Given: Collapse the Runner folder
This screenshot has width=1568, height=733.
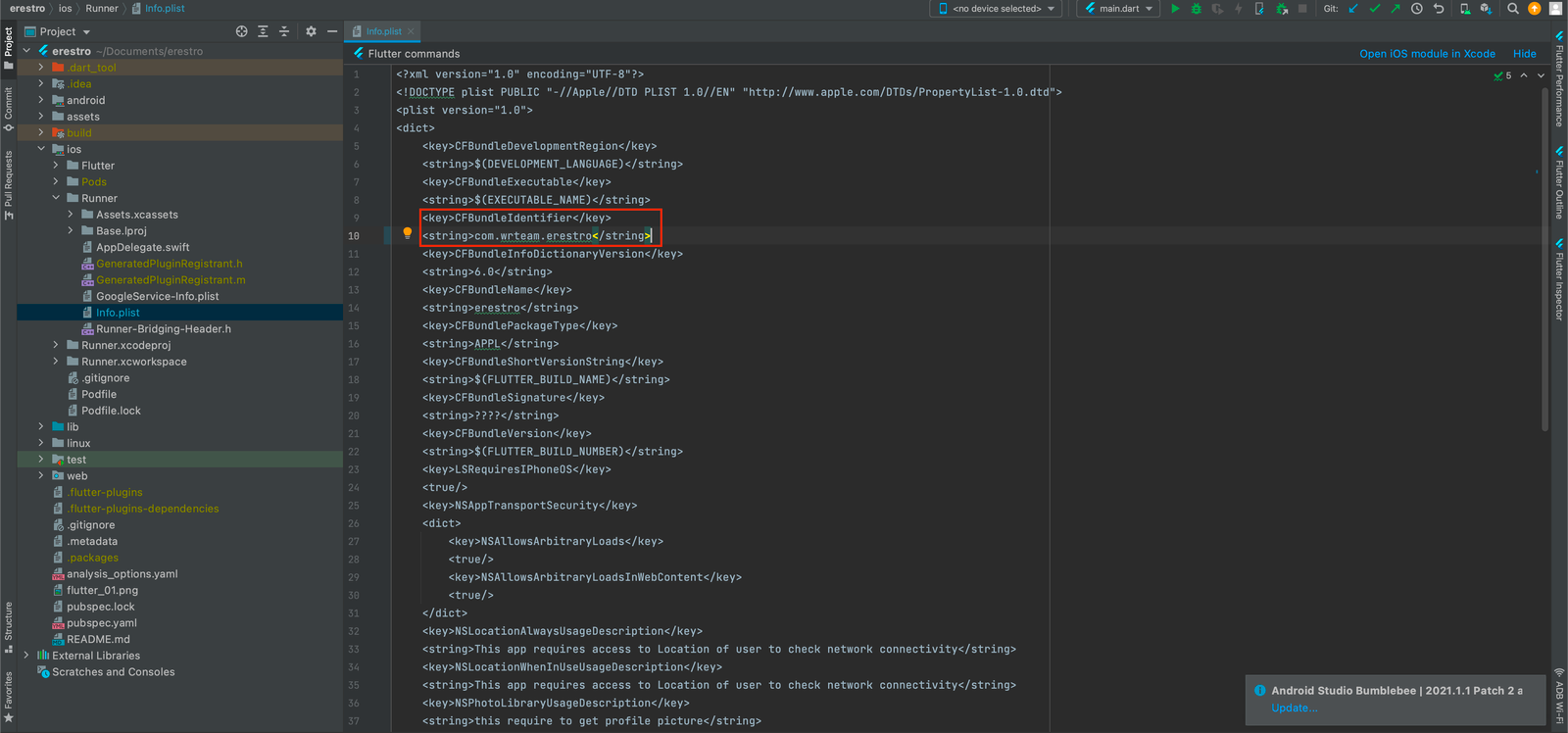Looking at the screenshot, I should [56, 198].
